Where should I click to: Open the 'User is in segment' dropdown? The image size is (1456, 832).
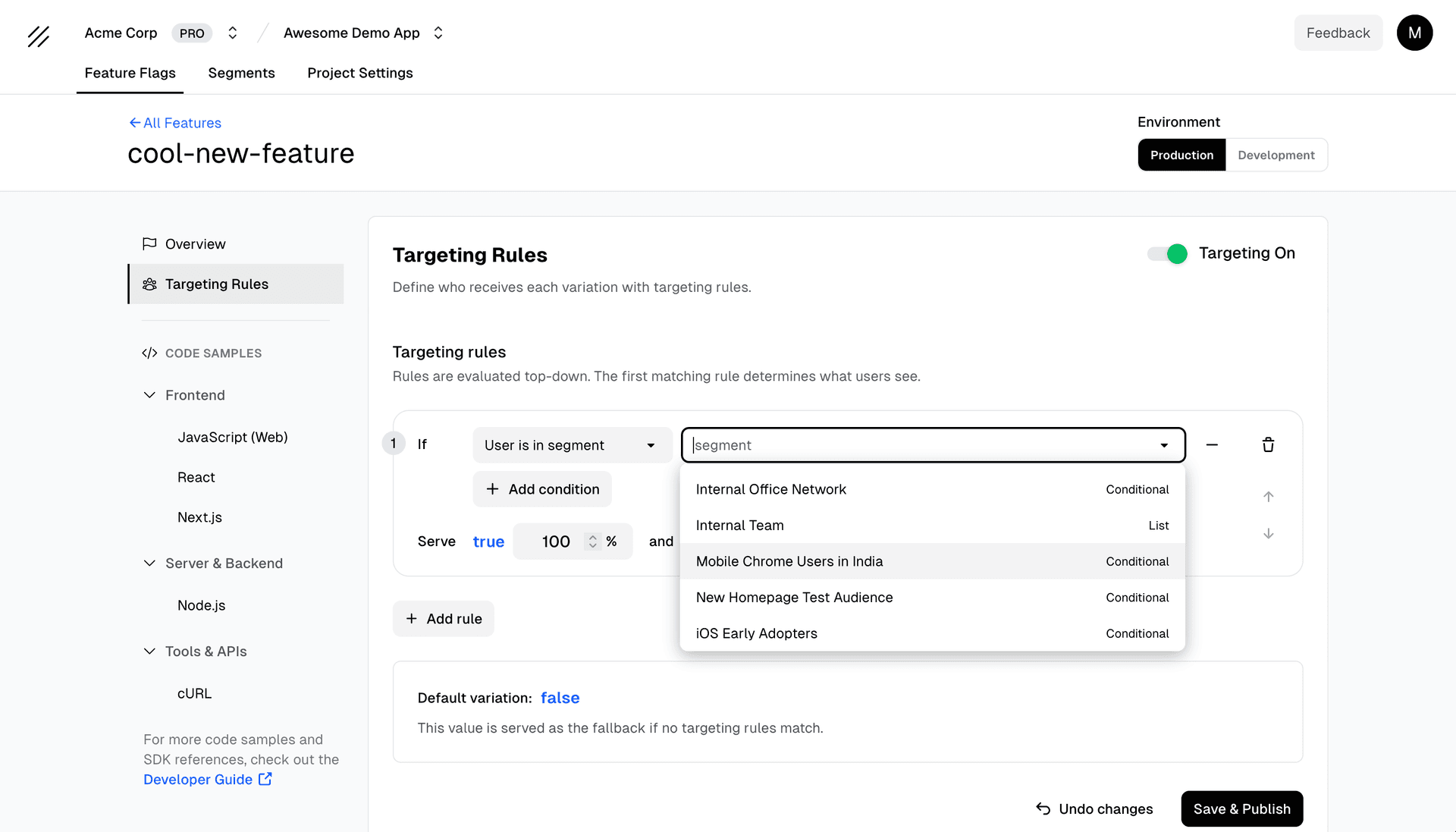573,445
